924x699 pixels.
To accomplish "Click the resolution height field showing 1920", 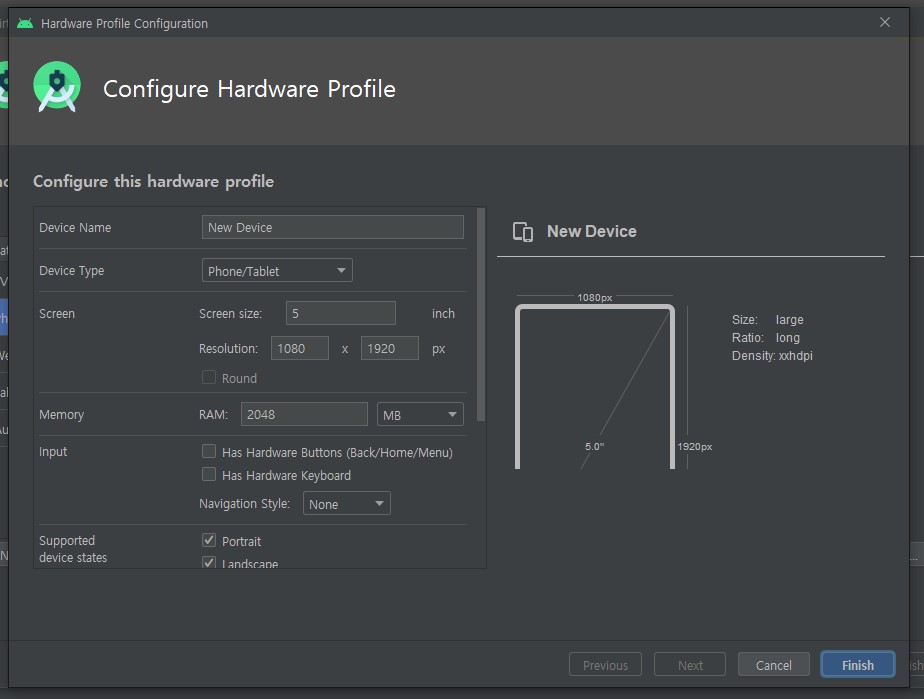I will [x=390, y=348].
